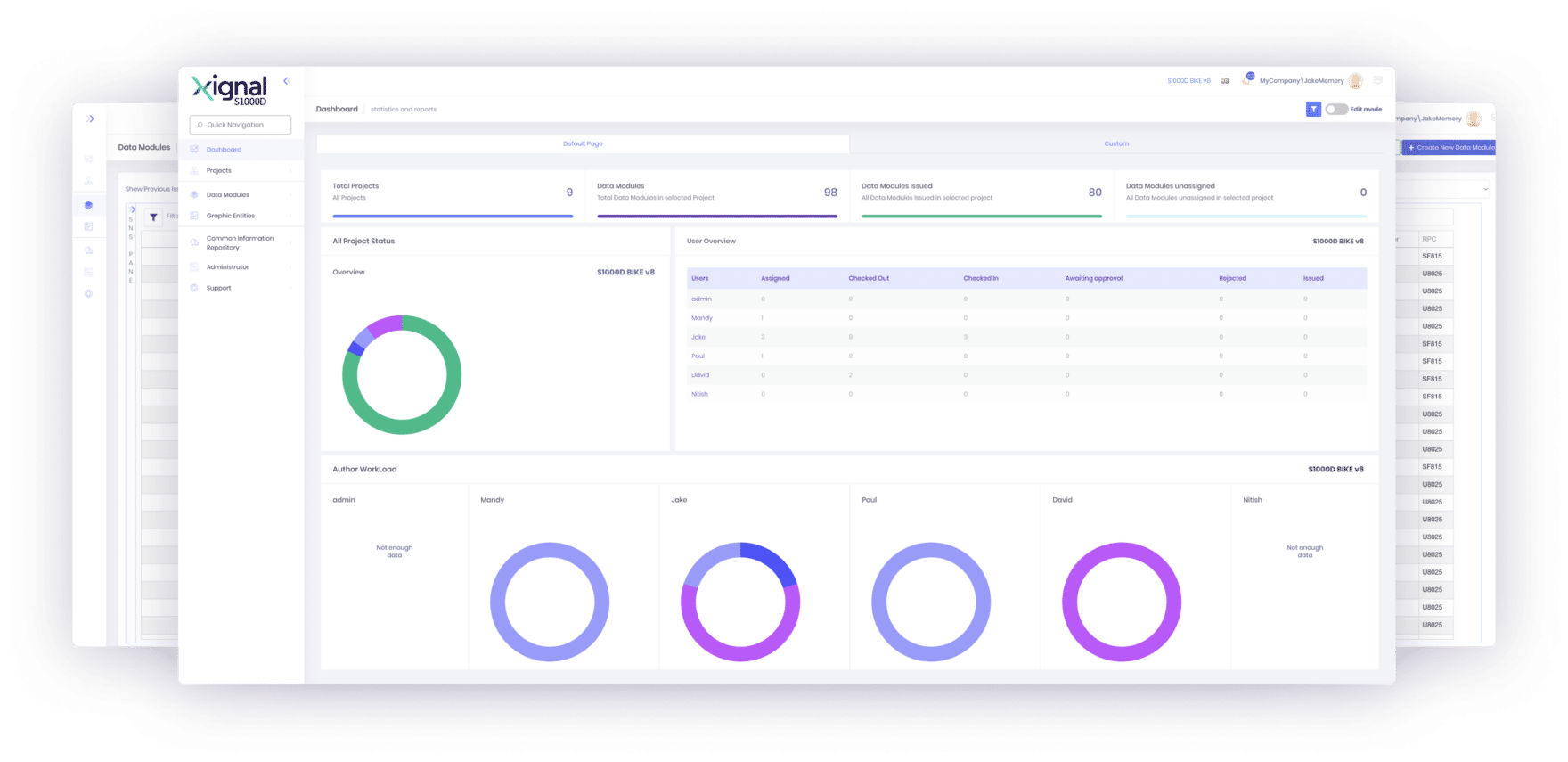1568x762 pixels.
Task: Click the Checked Out column header
Action: [869, 278]
